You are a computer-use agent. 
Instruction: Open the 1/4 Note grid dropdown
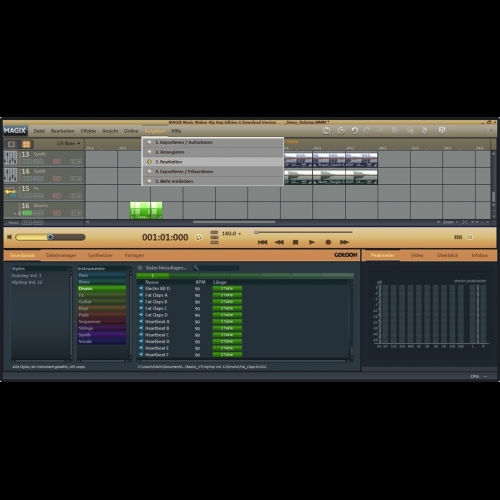click(x=68, y=143)
